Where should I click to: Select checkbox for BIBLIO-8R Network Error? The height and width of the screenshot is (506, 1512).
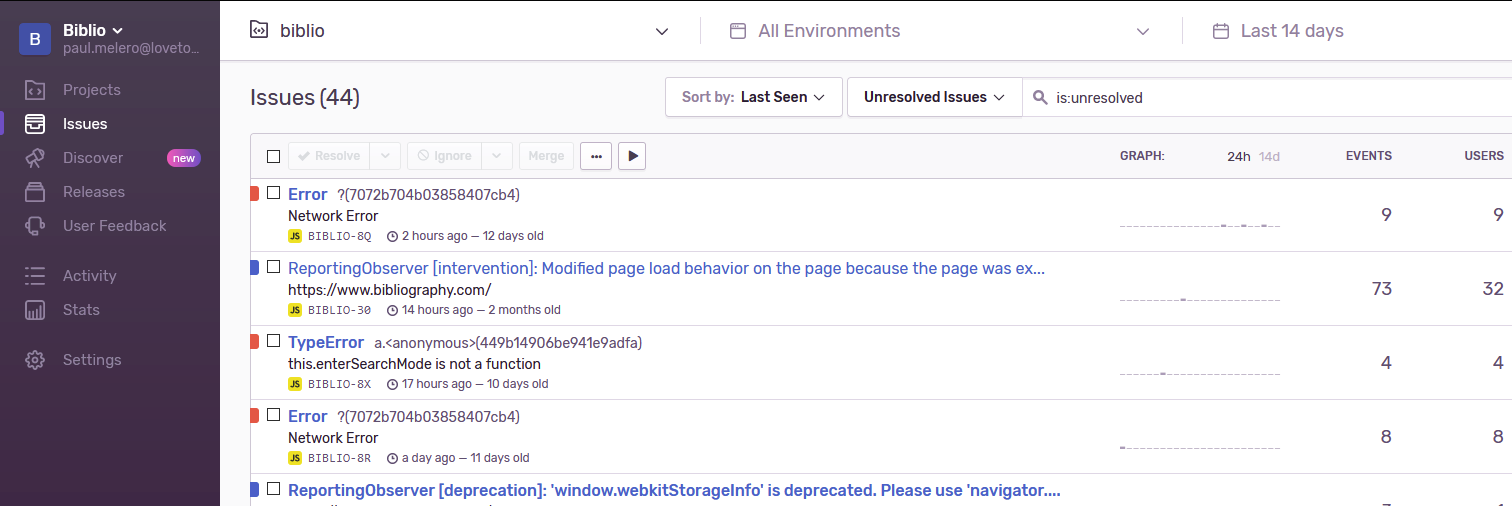click(274, 415)
